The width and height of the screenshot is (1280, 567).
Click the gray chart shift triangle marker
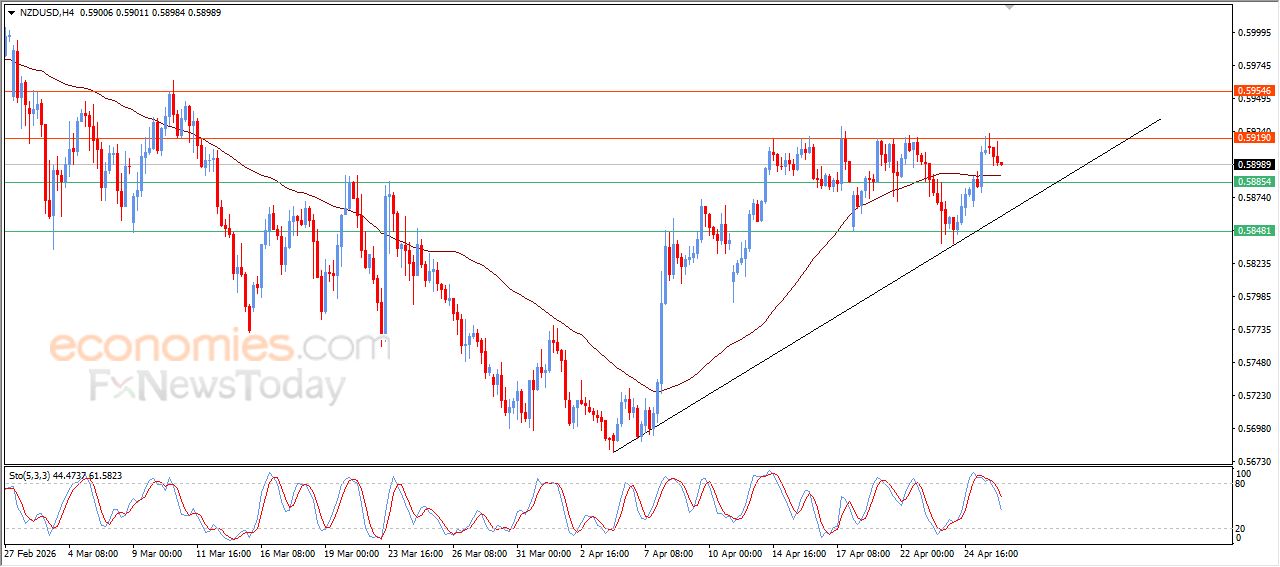1010,6
